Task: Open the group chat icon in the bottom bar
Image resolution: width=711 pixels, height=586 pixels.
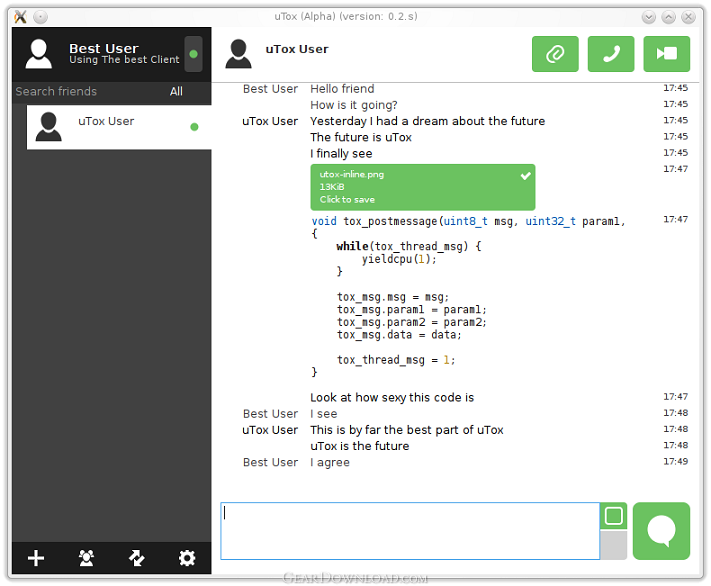Action: coord(86,558)
